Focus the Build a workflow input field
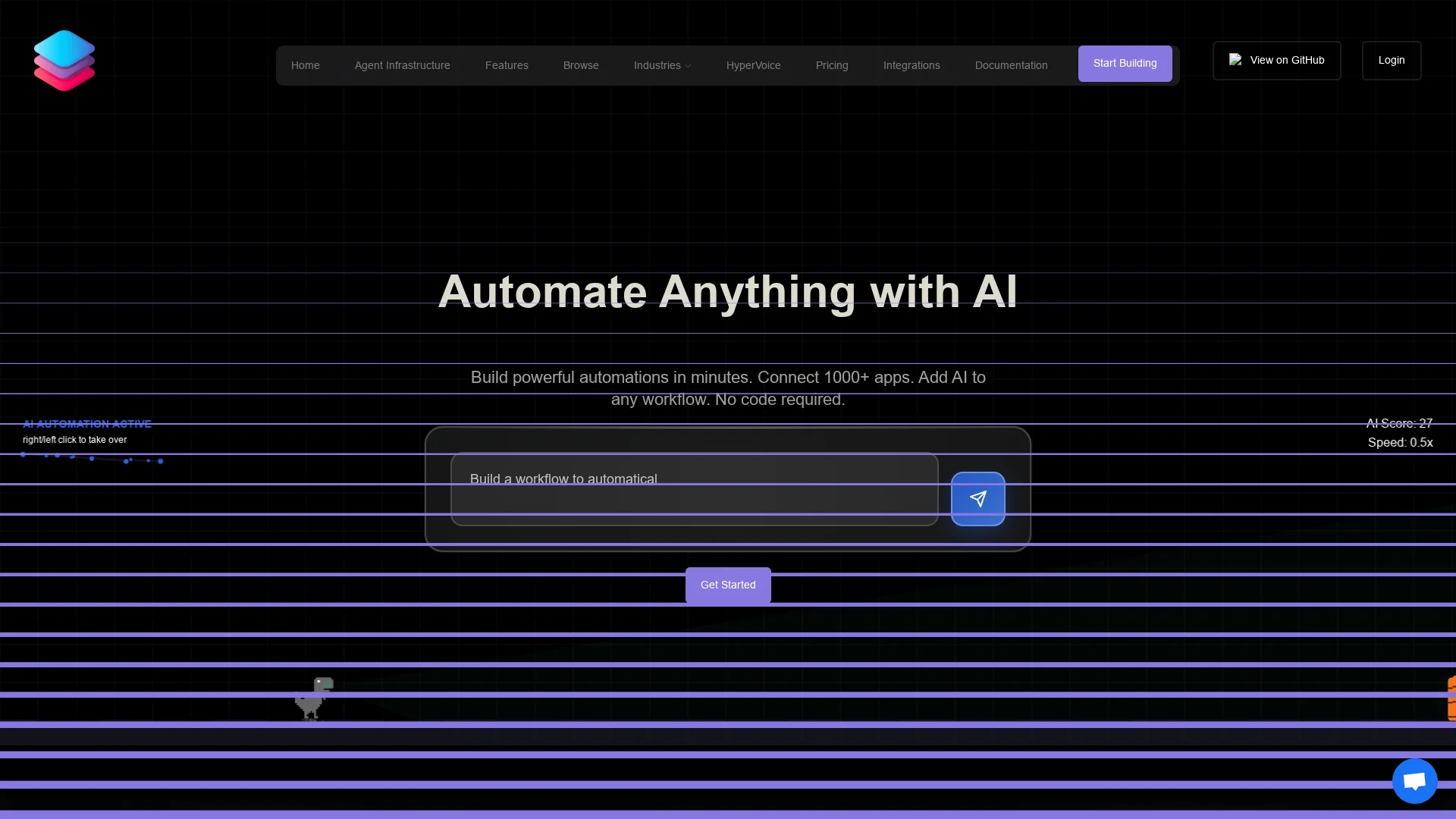 (695, 489)
